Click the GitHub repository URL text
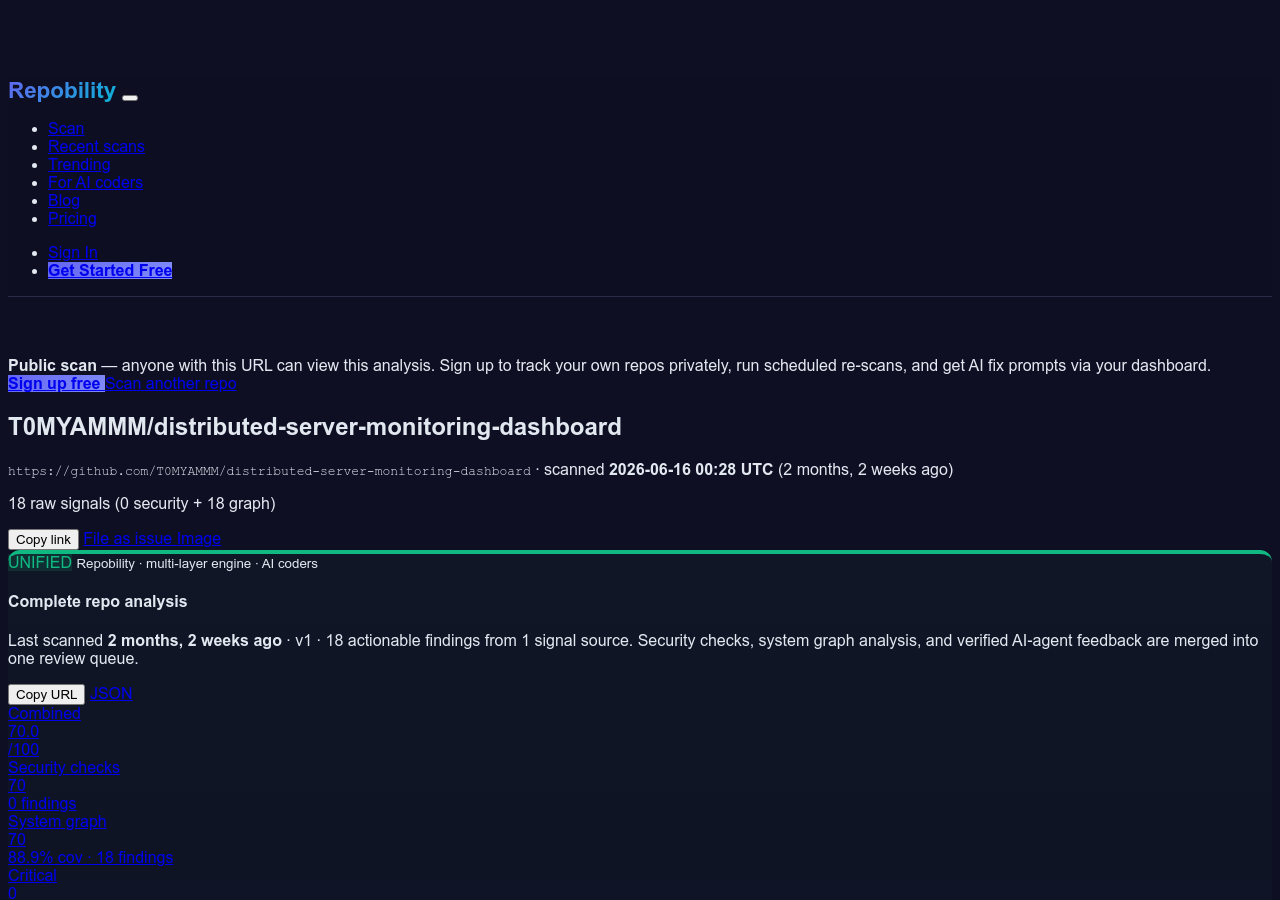The width and height of the screenshot is (1280, 900). [269, 470]
